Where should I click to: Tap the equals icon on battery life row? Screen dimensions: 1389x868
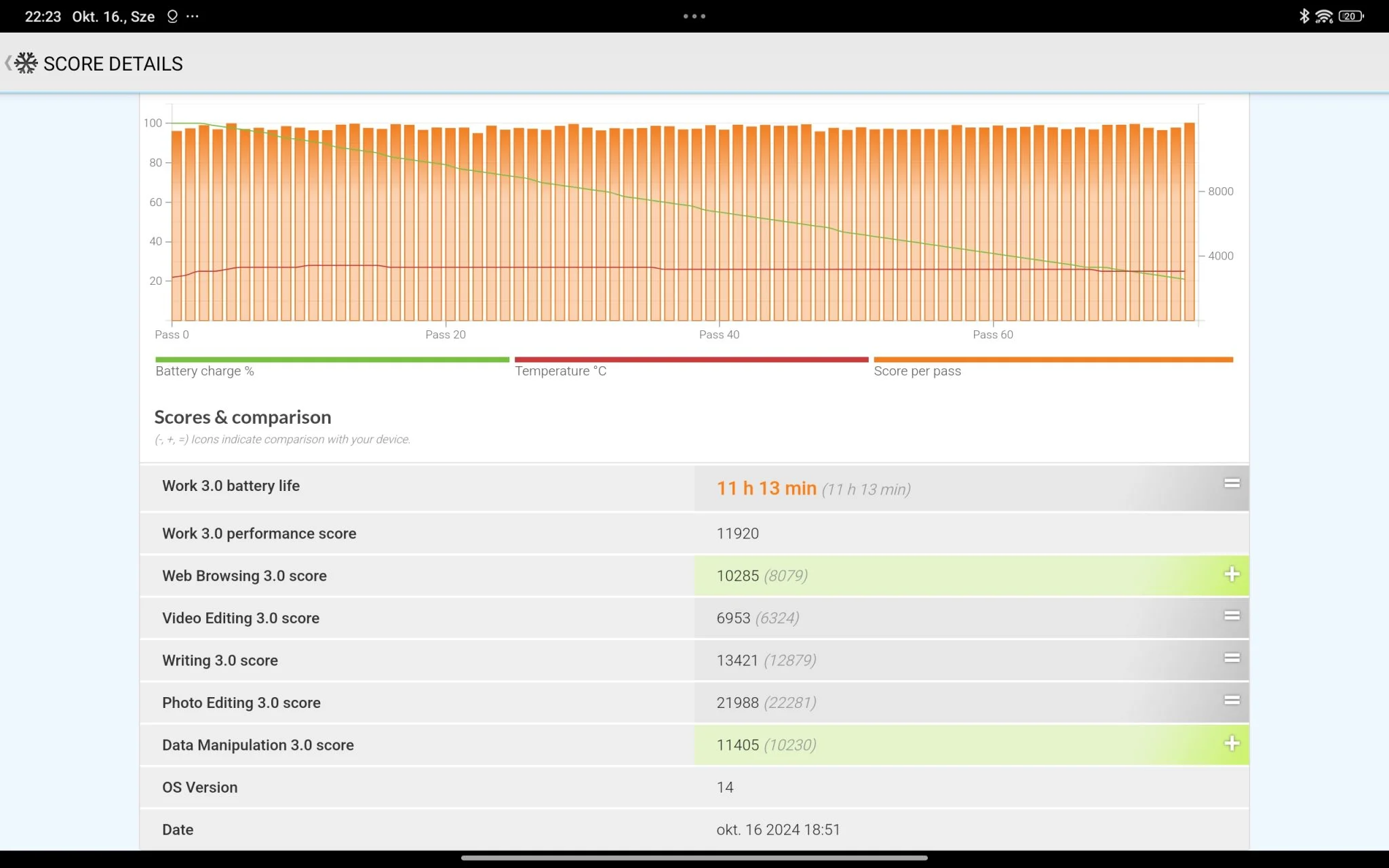1232,484
